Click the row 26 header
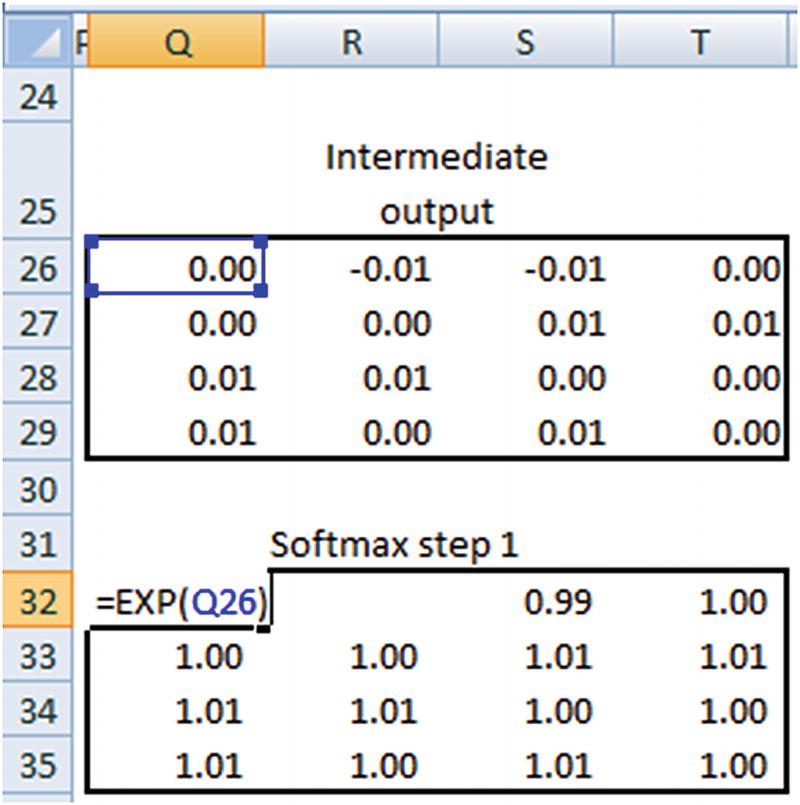The width and height of the screenshot is (800, 805). point(36,268)
